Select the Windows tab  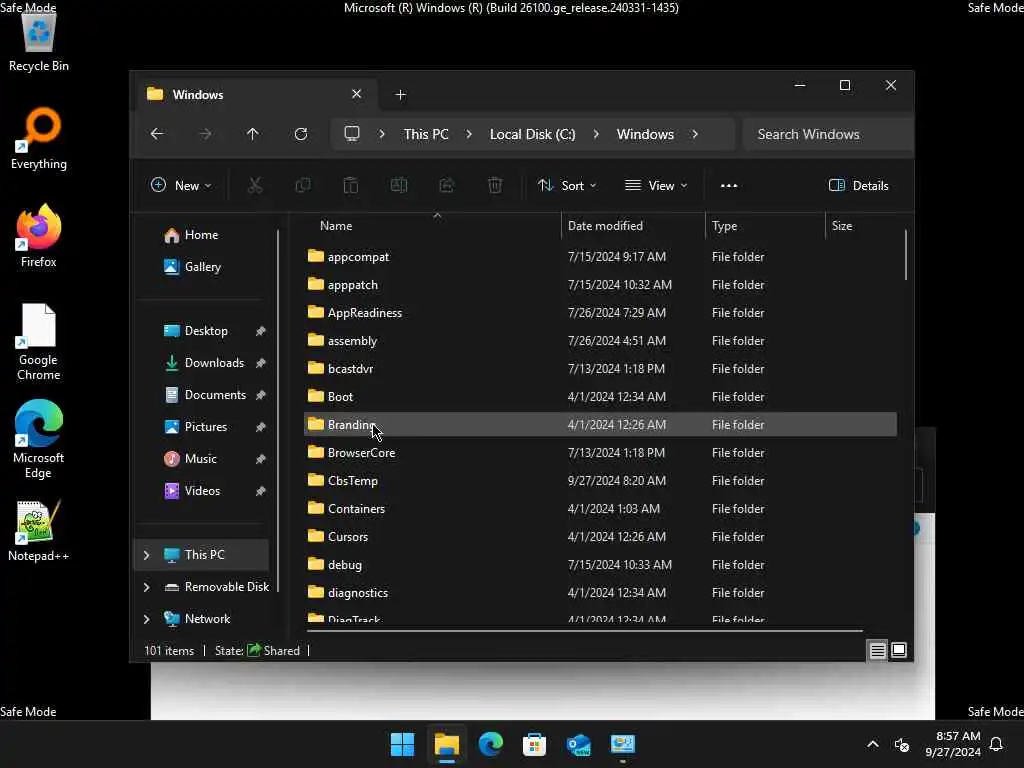[x=255, y=95]
